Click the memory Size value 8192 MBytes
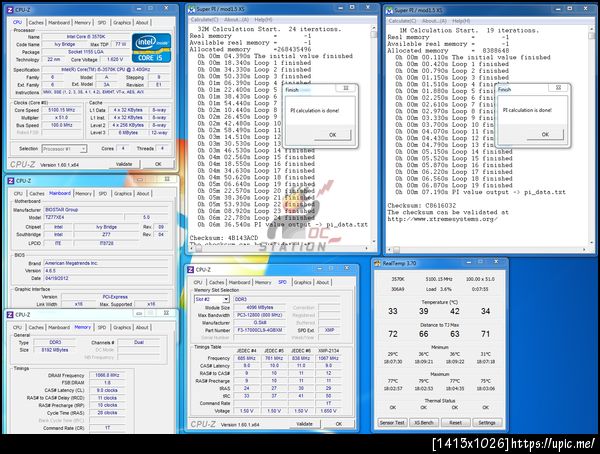 [55, 350]
